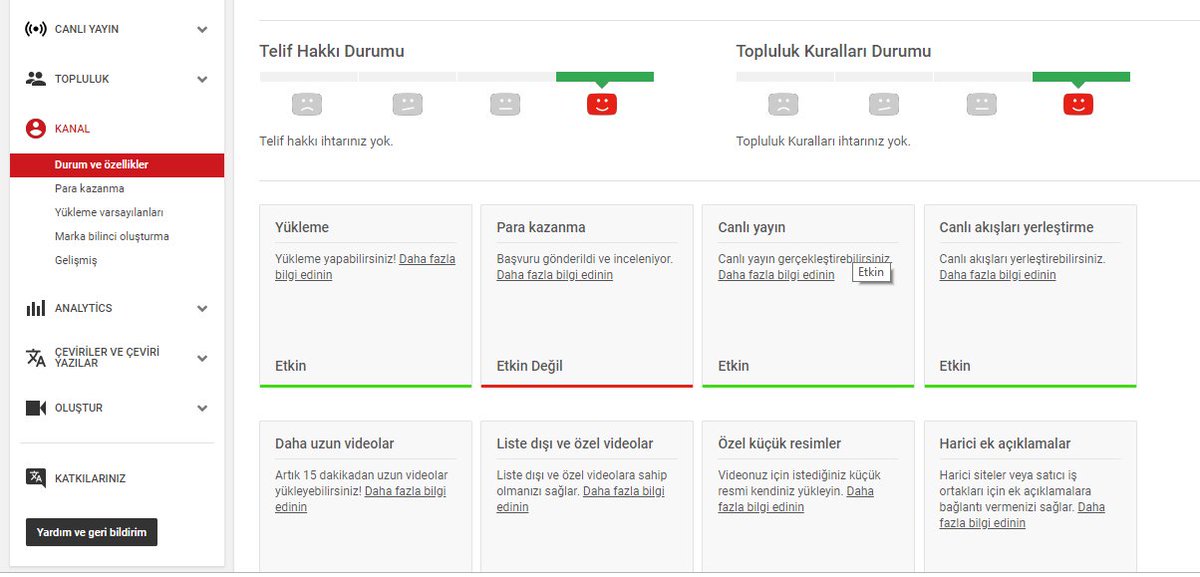Click the Etkin tooltip popup

[872, 272]
